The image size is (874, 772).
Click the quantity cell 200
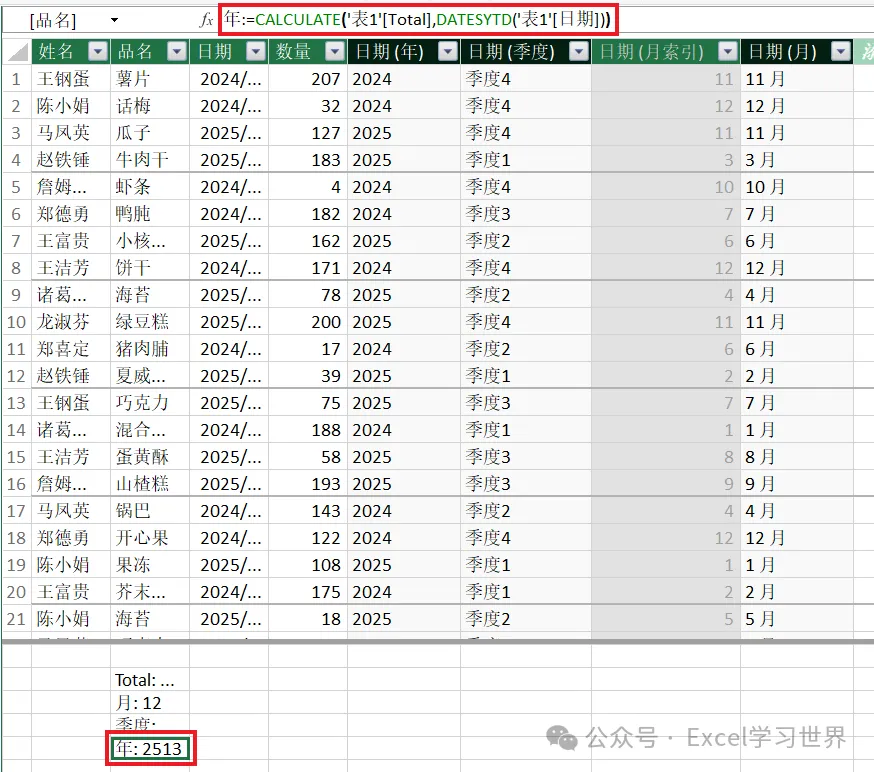(308, 322)
